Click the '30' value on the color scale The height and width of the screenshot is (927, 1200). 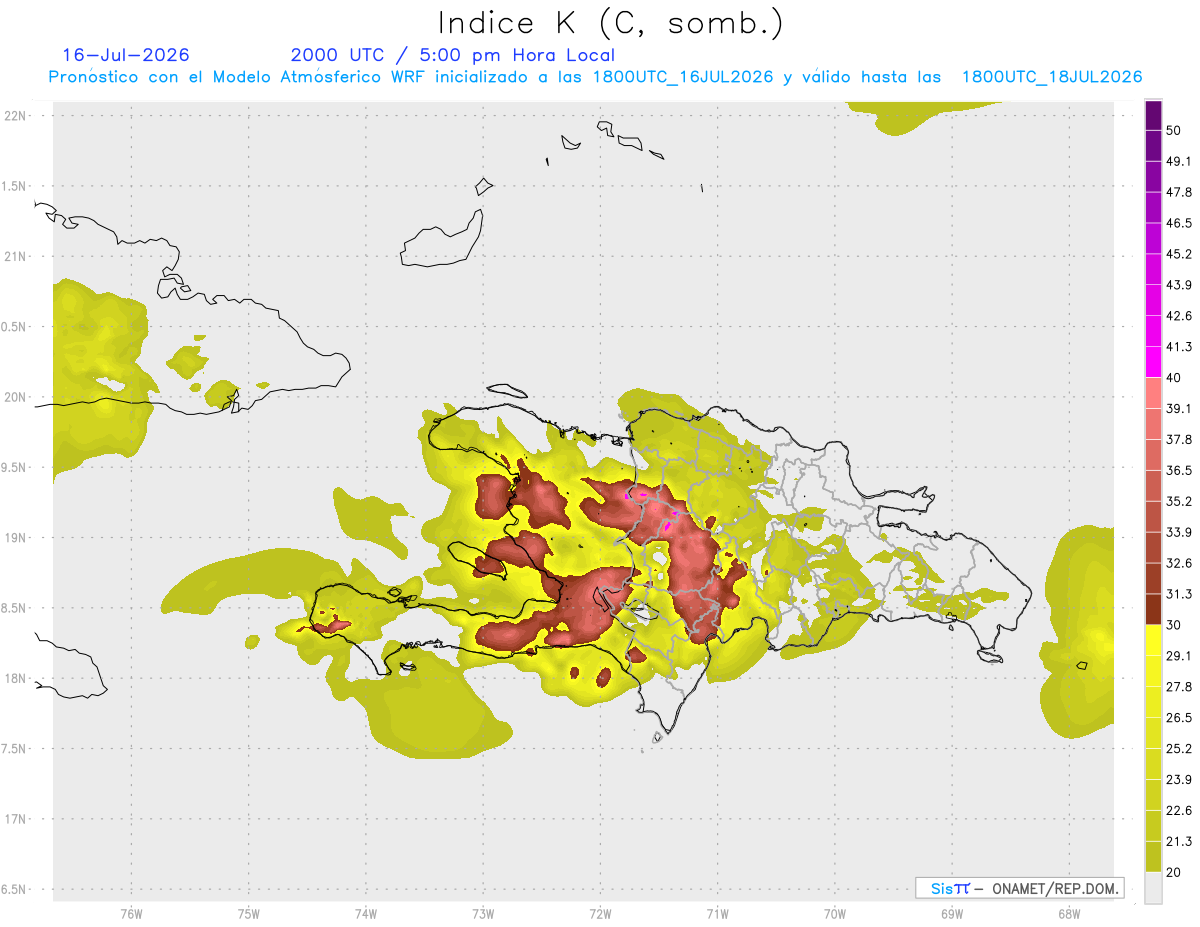coord(1176,625)
